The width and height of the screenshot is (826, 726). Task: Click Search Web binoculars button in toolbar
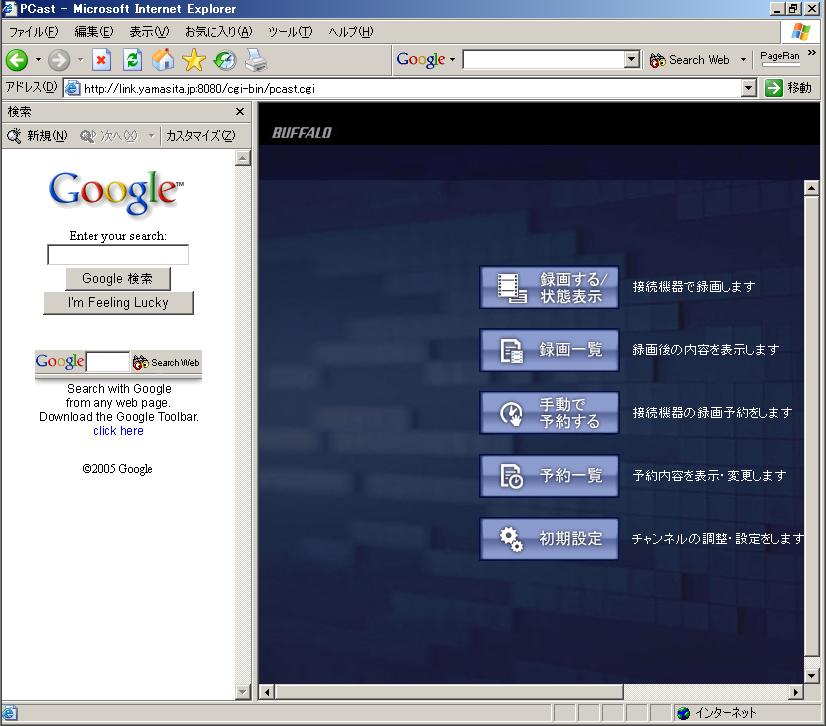coord(690,60)
